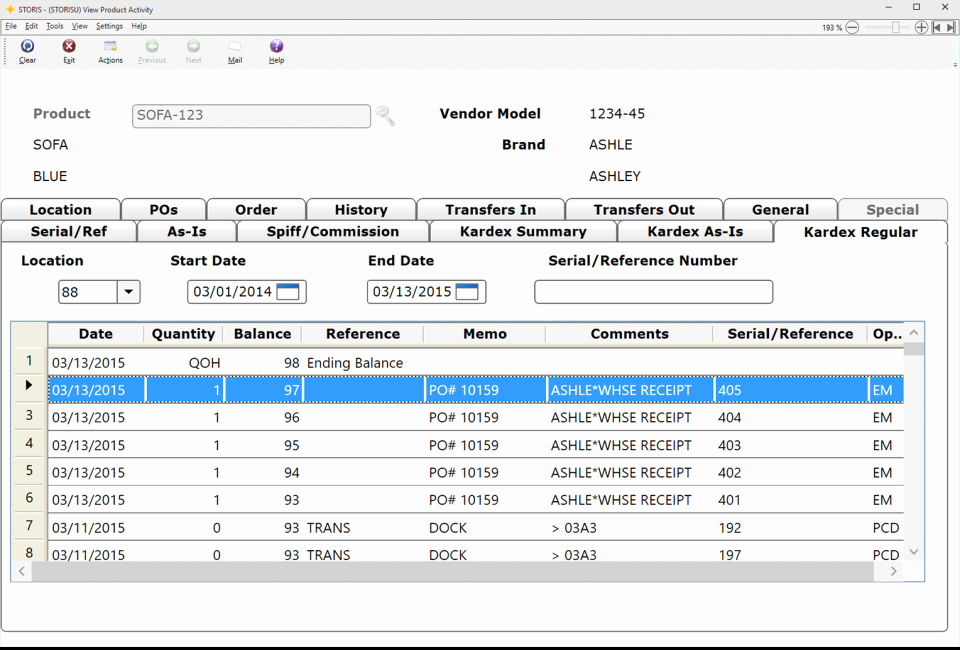Click the zoom out minus icon
The height and width of the screenshot is (650, 960).
852,28
